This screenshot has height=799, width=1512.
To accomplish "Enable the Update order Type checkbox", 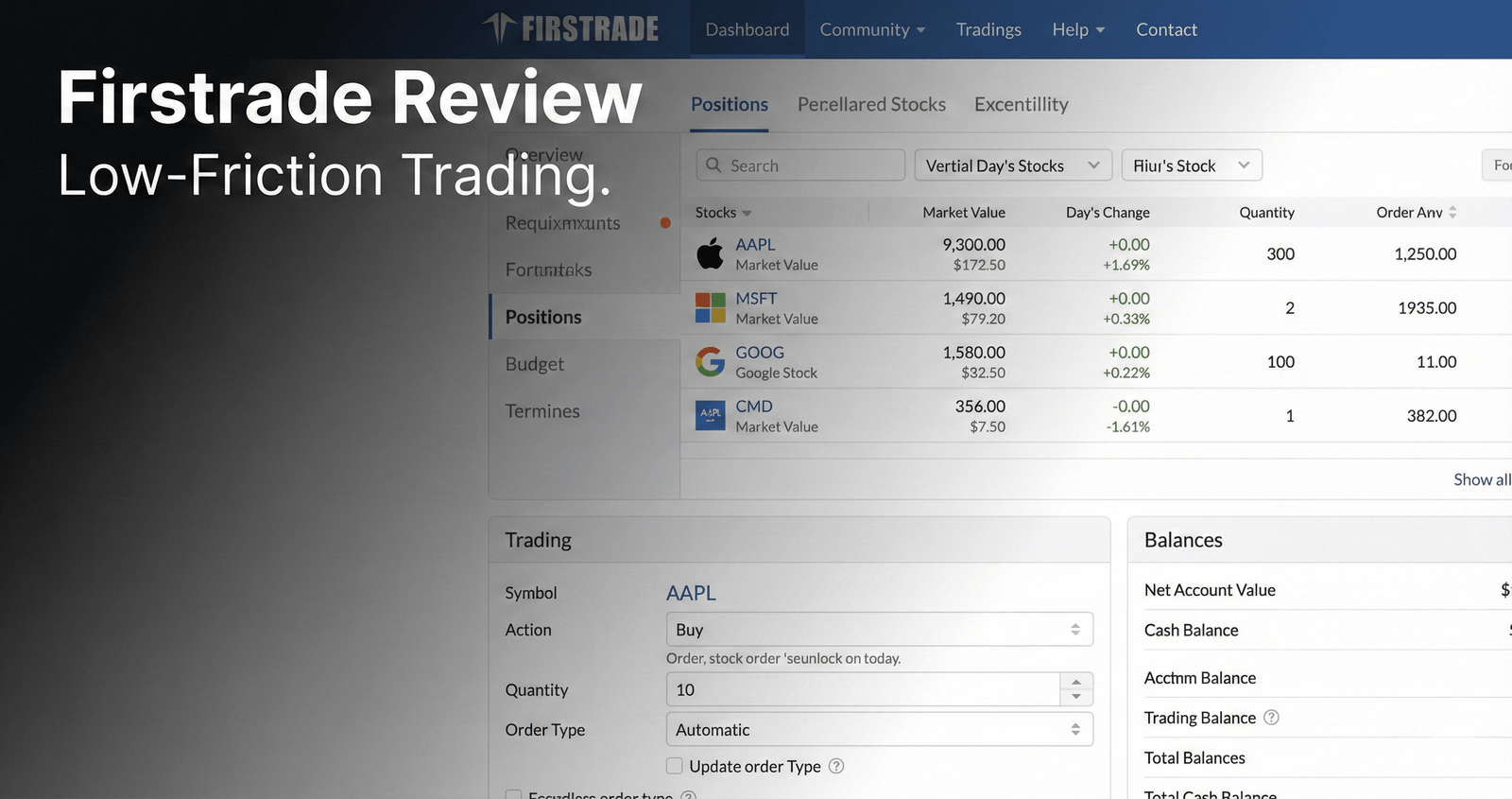I will [x=674, y=766].
